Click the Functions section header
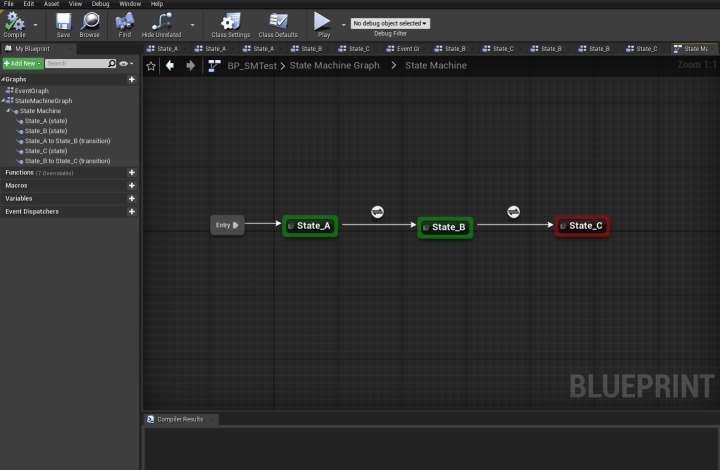The width and height of the screenshot is (720, 470). coord(69,173)
